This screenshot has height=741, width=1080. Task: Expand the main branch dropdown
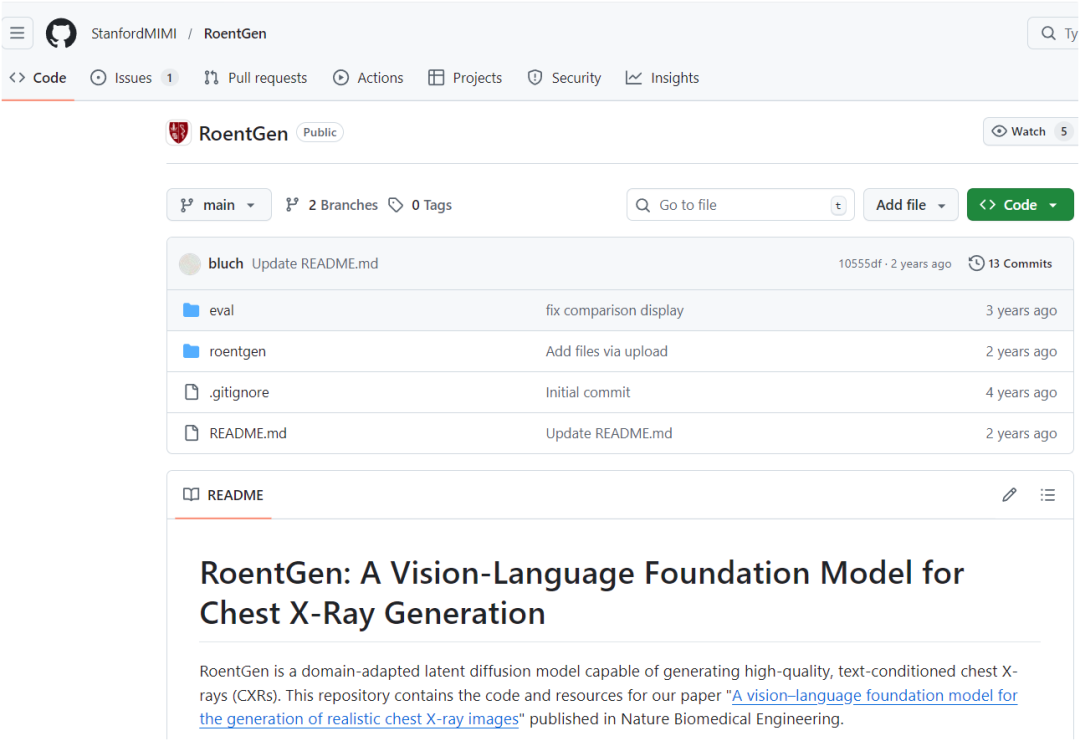click(x=218, y=205)
